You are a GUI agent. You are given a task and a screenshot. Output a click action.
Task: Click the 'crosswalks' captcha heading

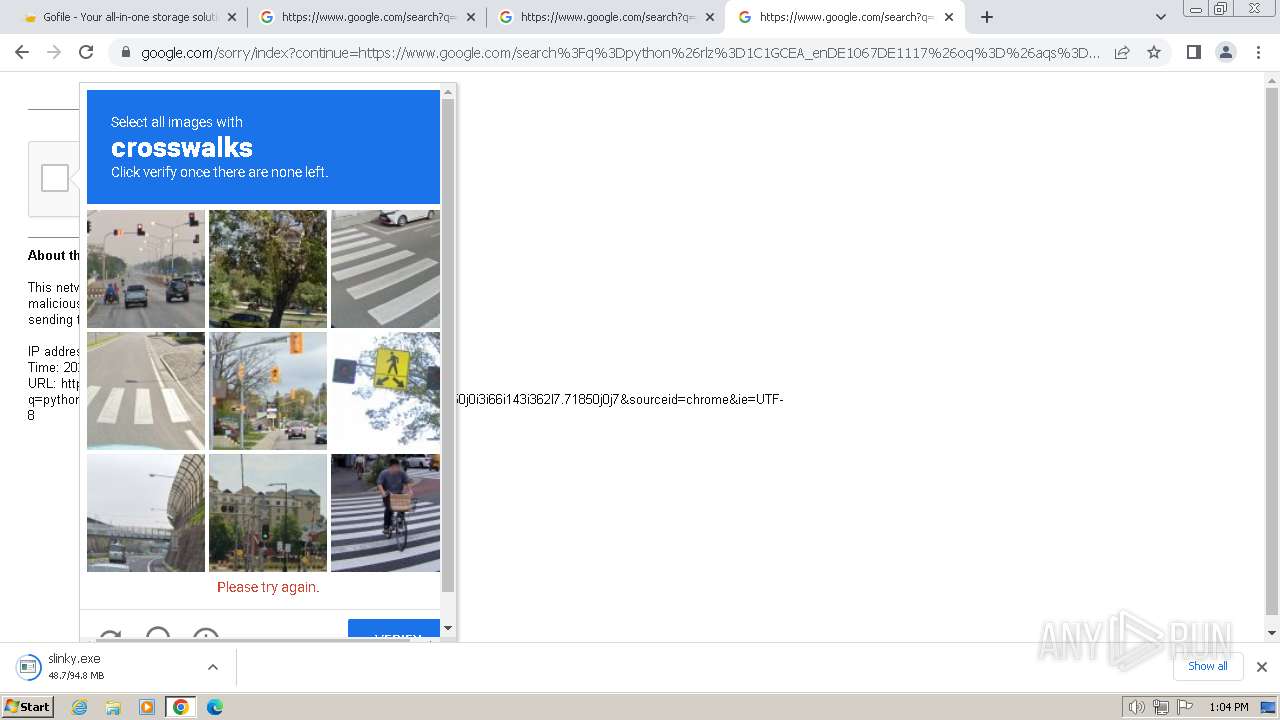click(x=182, y=147)
